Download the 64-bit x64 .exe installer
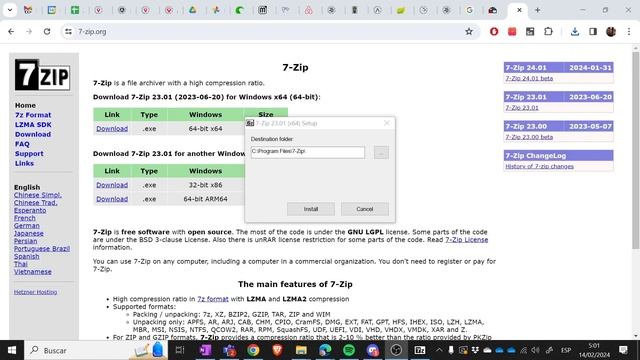The image size is (640, 360). tap(112, 129)
